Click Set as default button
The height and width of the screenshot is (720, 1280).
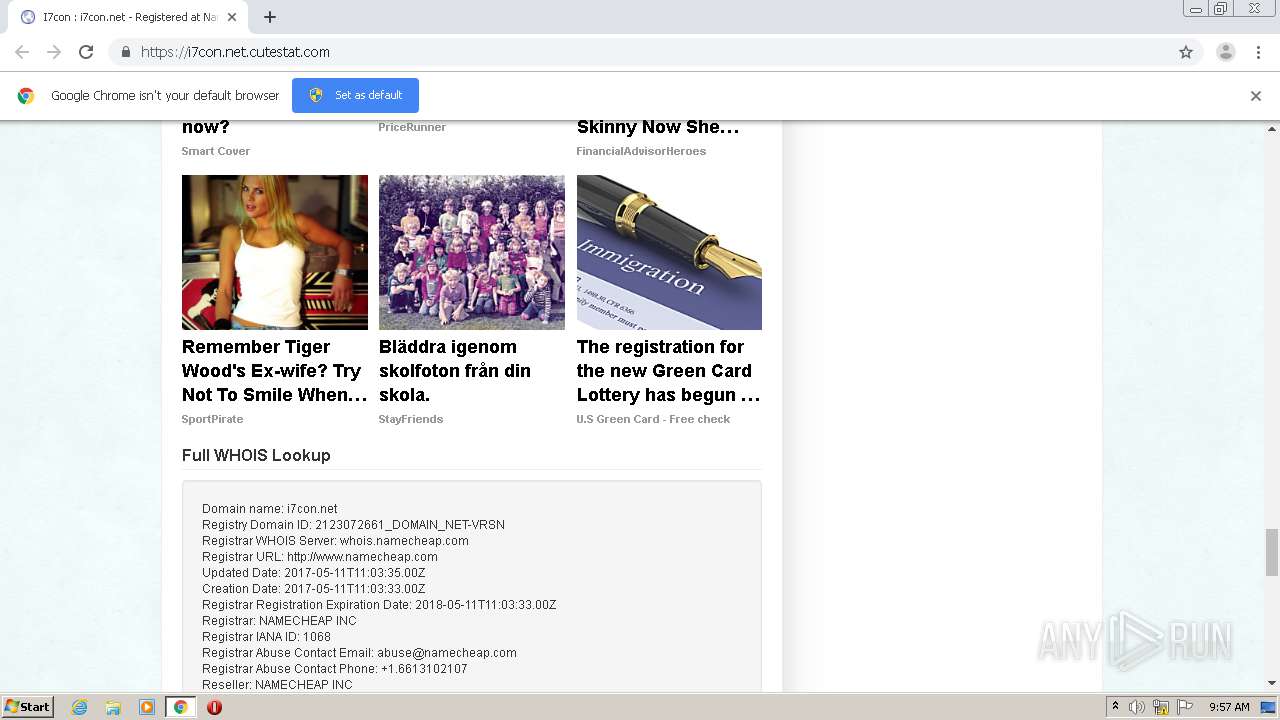(x=355, y=95)
